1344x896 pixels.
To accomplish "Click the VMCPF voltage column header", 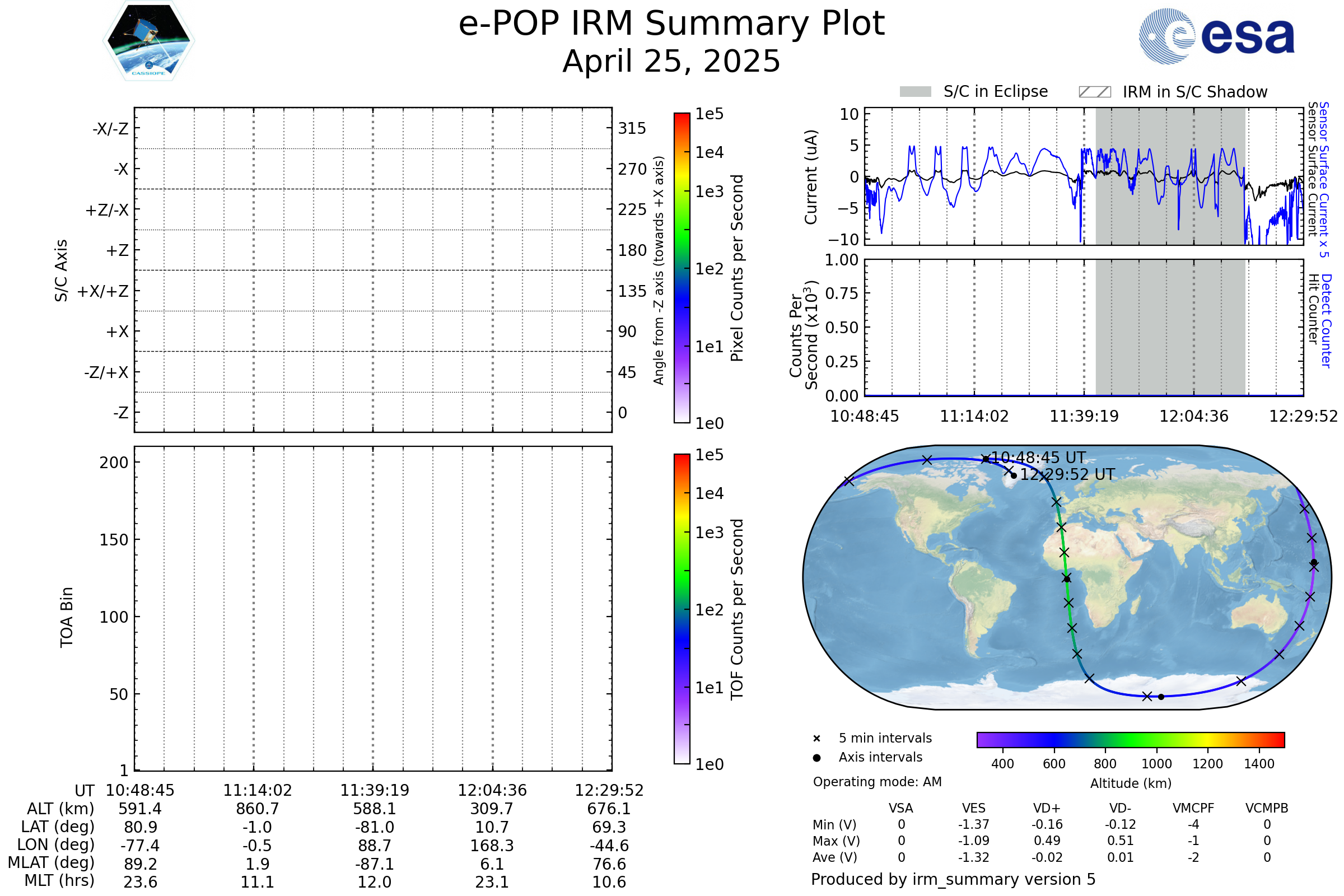I will 1193,808.
